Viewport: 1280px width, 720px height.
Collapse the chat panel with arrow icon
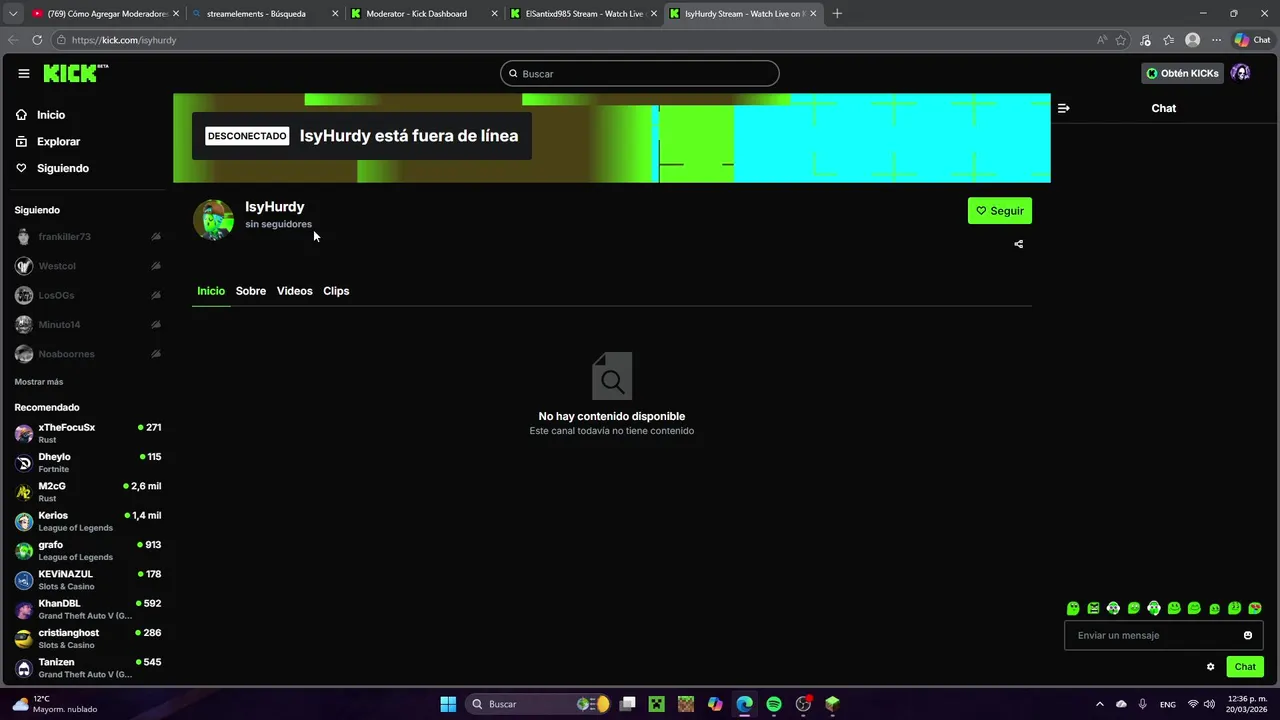1063,108
